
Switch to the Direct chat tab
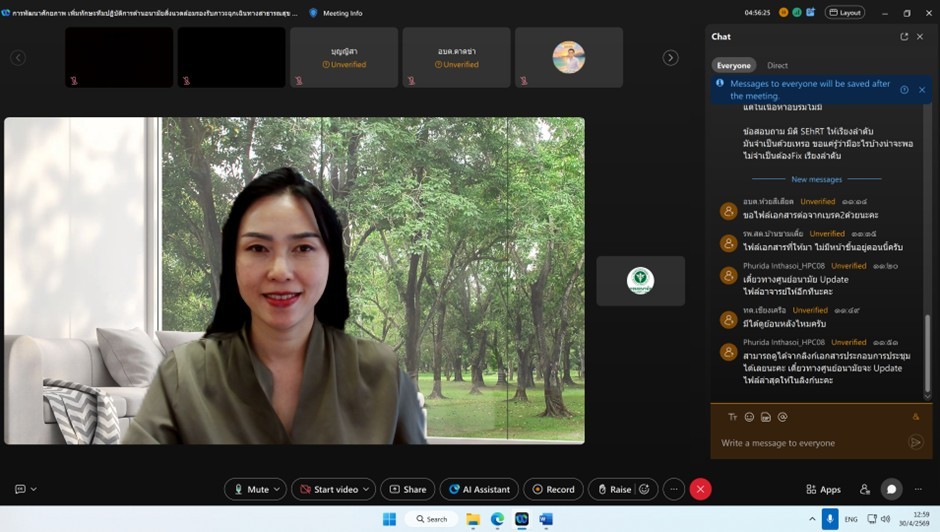click(x=777, y=65)
